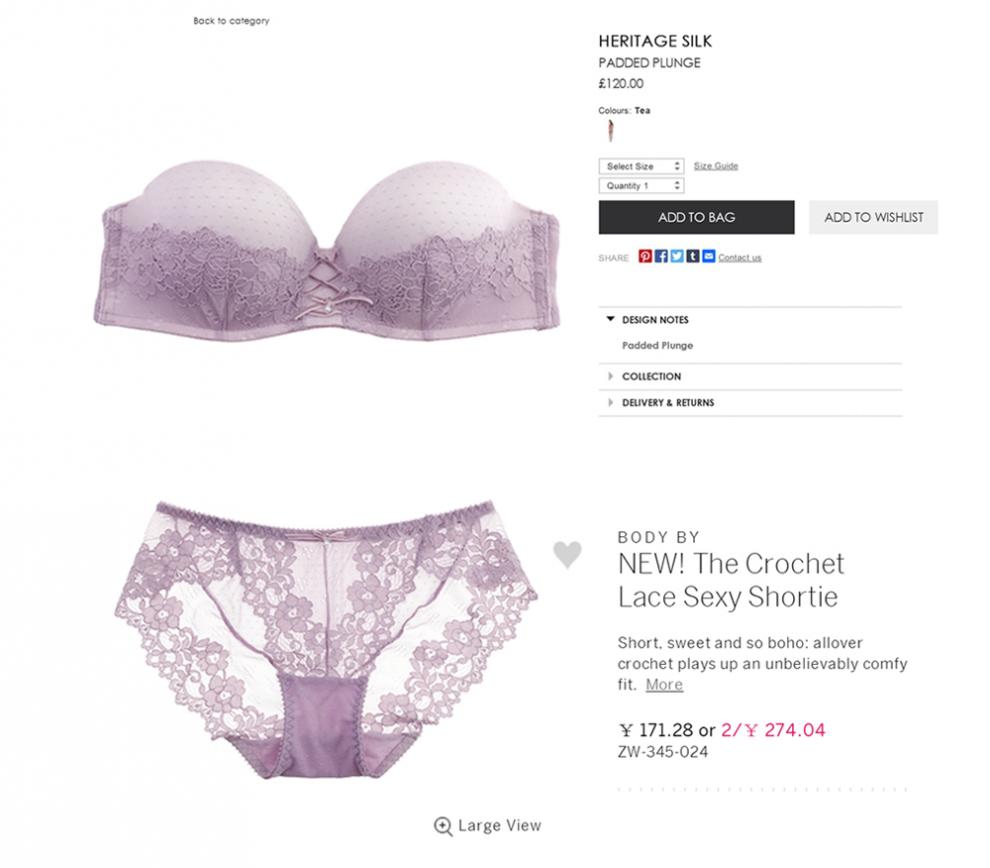The width and height of the screenshot is (990, 868).
Task: Click the email share icon
Action: (708, 256)
